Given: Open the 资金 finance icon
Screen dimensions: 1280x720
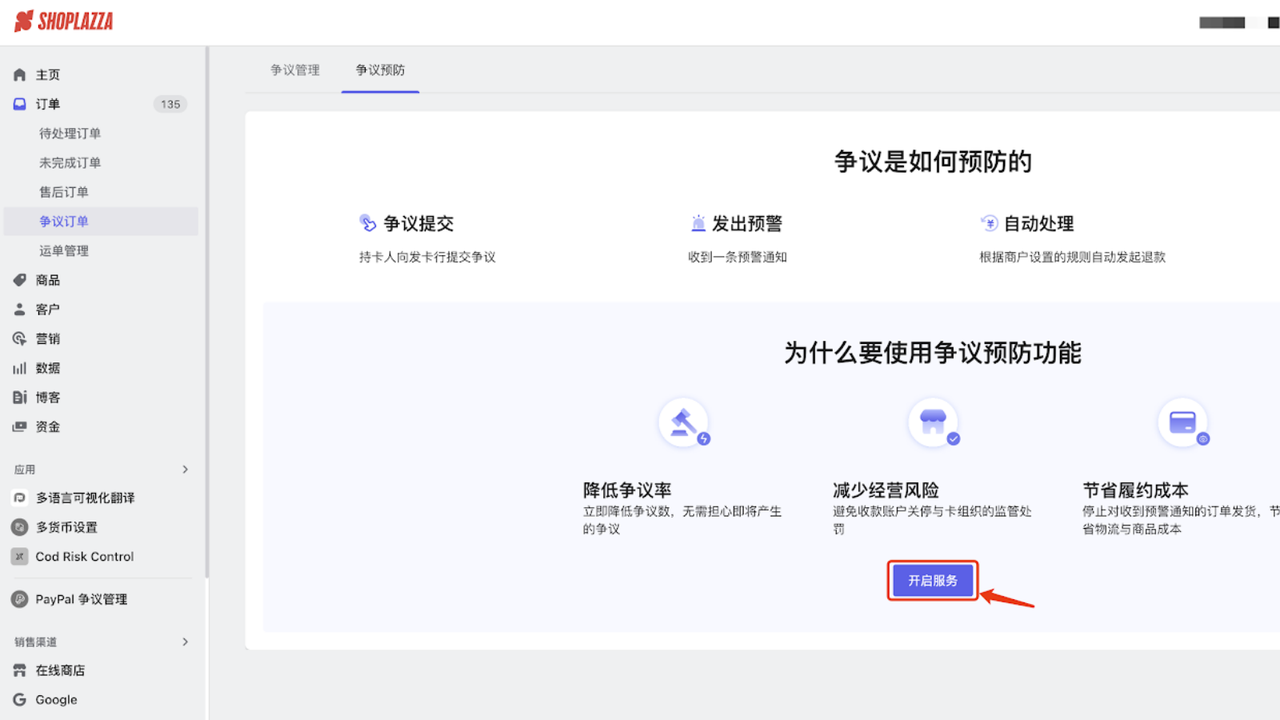Looking at the screenshot, I should click(x=19, y=426).
